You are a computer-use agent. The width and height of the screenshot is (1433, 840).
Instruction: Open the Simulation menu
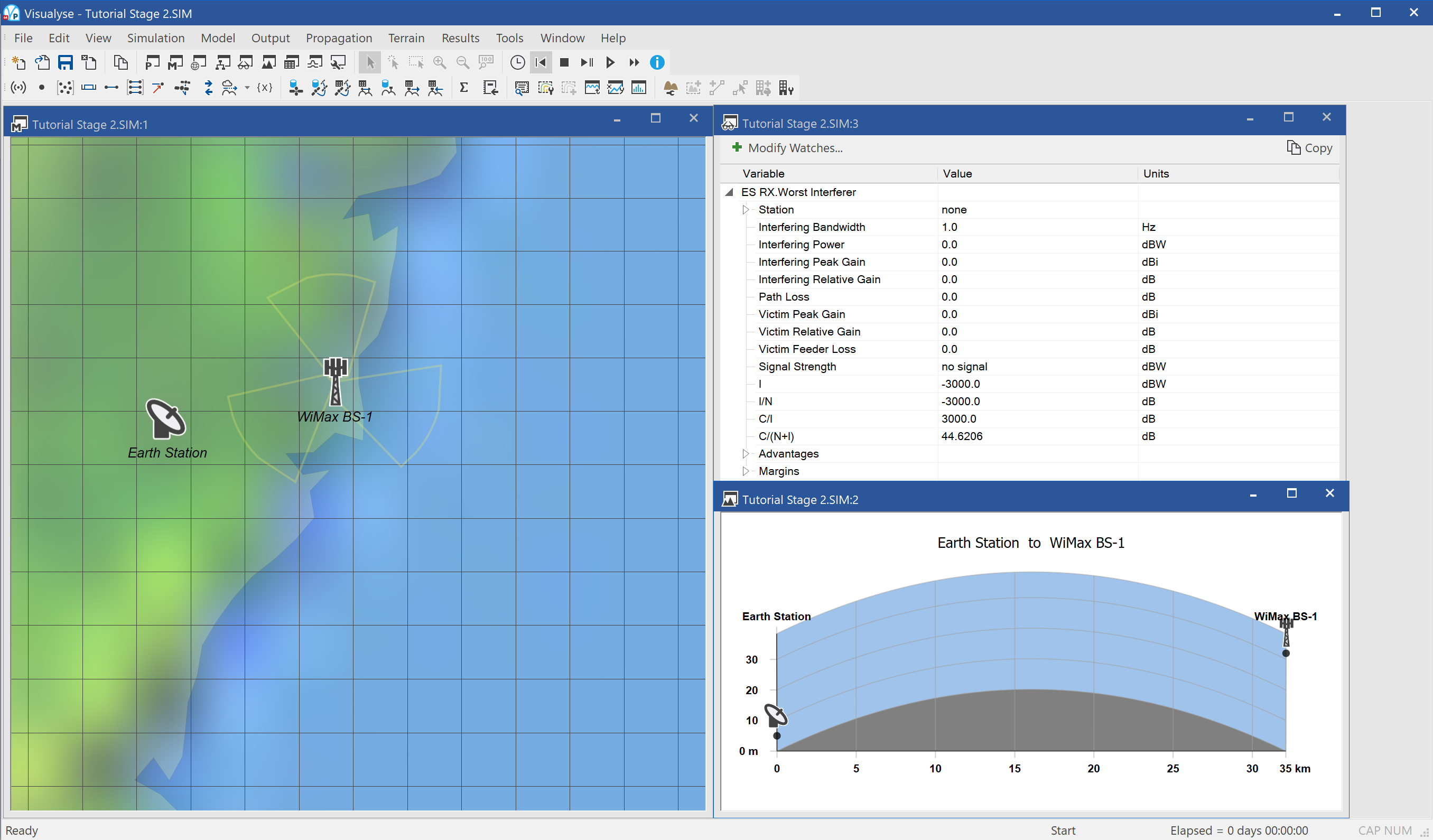(x=156, y=38)
